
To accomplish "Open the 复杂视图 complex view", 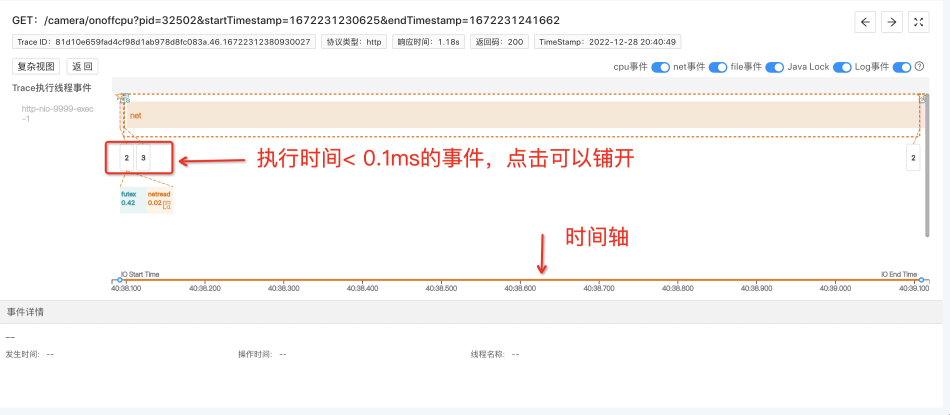I will click(37, 67).
